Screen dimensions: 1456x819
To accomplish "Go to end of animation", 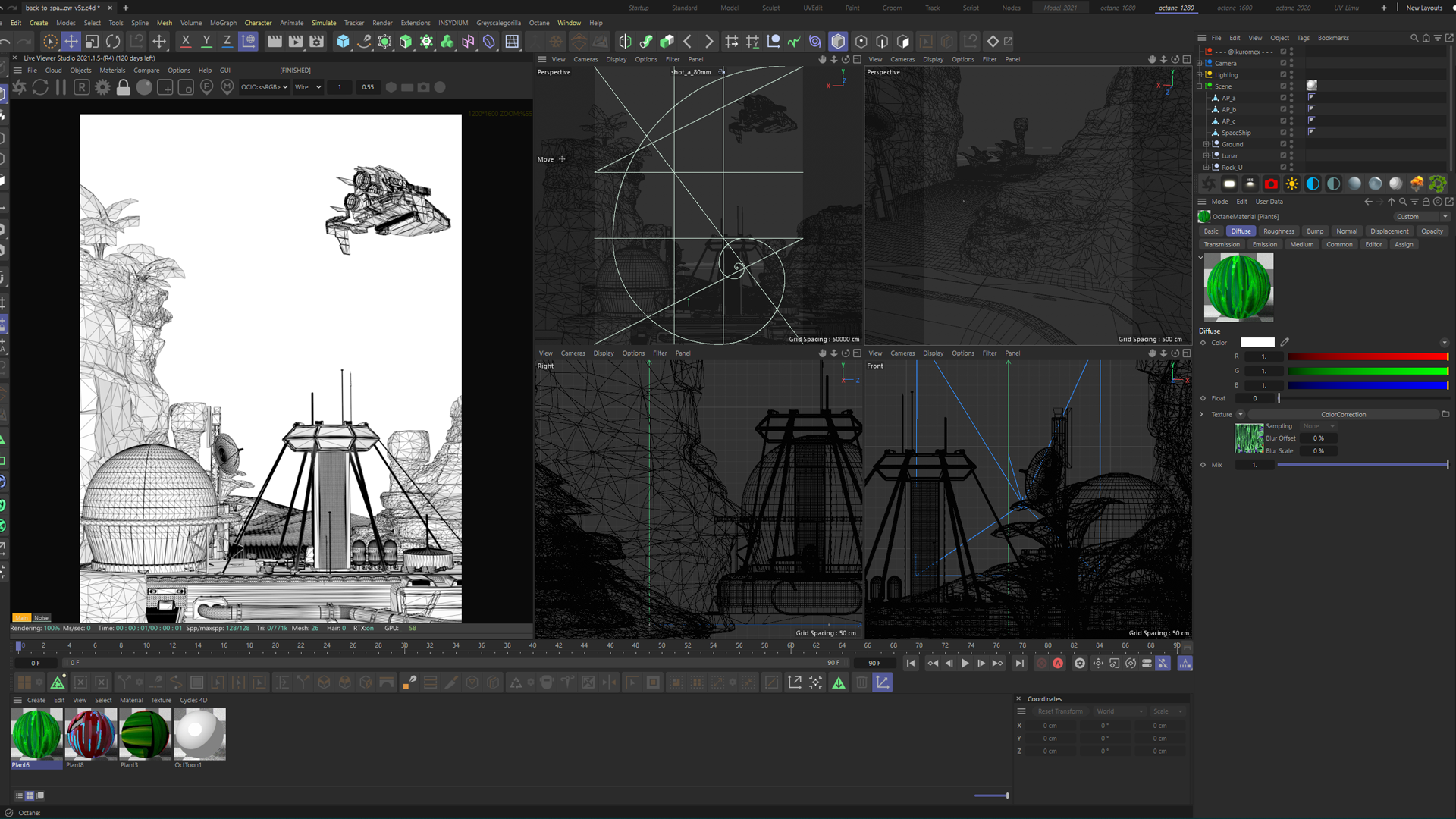I will click(x=1019, y=664).
